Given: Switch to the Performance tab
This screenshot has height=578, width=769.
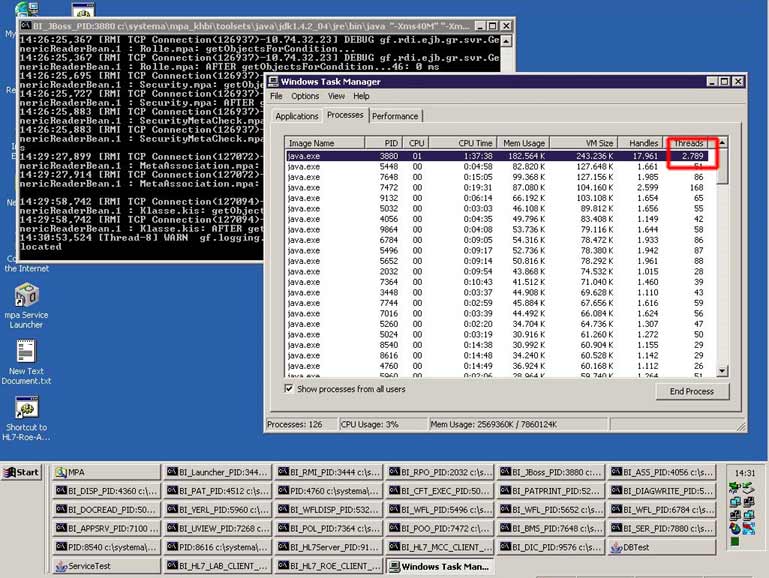Looking at the screenshot, I should click(x=395, y=116).
